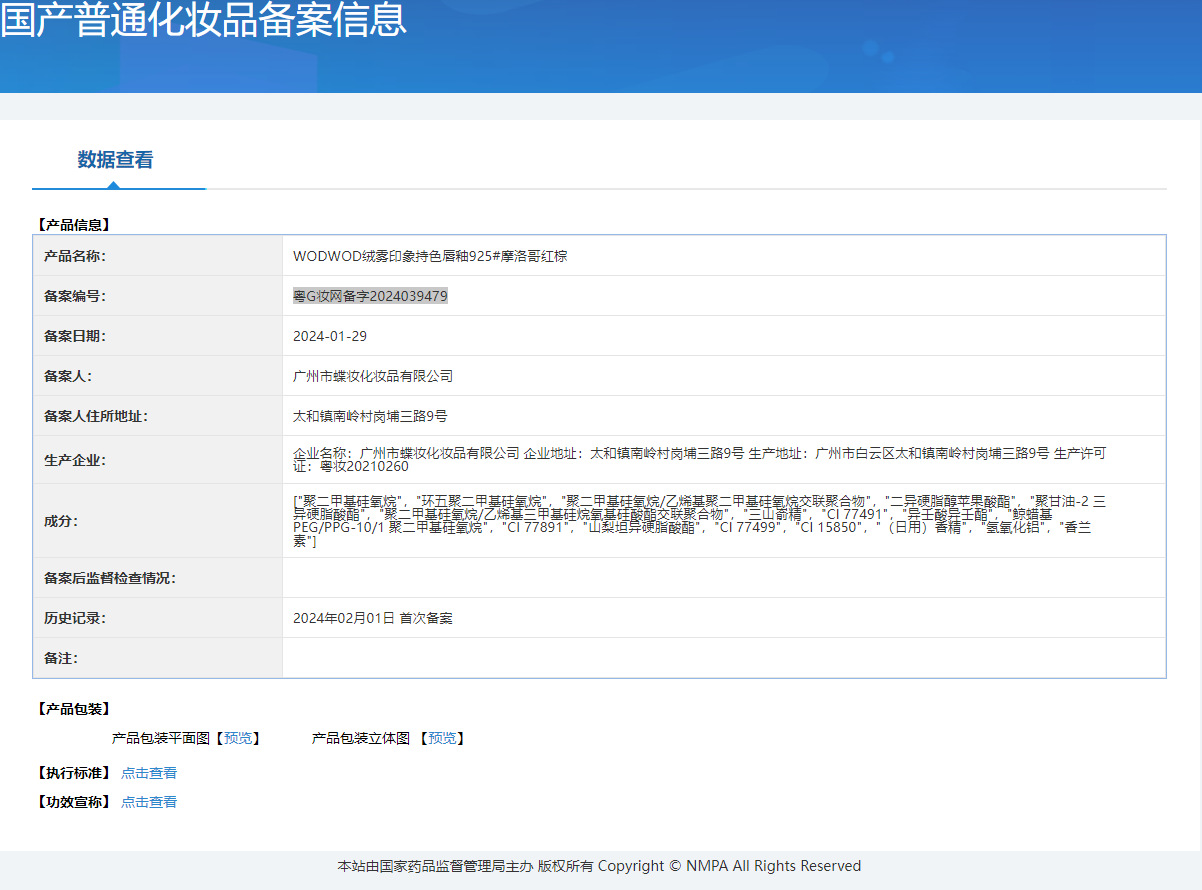This screenshot has height=890, width=1202.
Task: Click the 备案人 row label
Action: click(x=68, y=376)
